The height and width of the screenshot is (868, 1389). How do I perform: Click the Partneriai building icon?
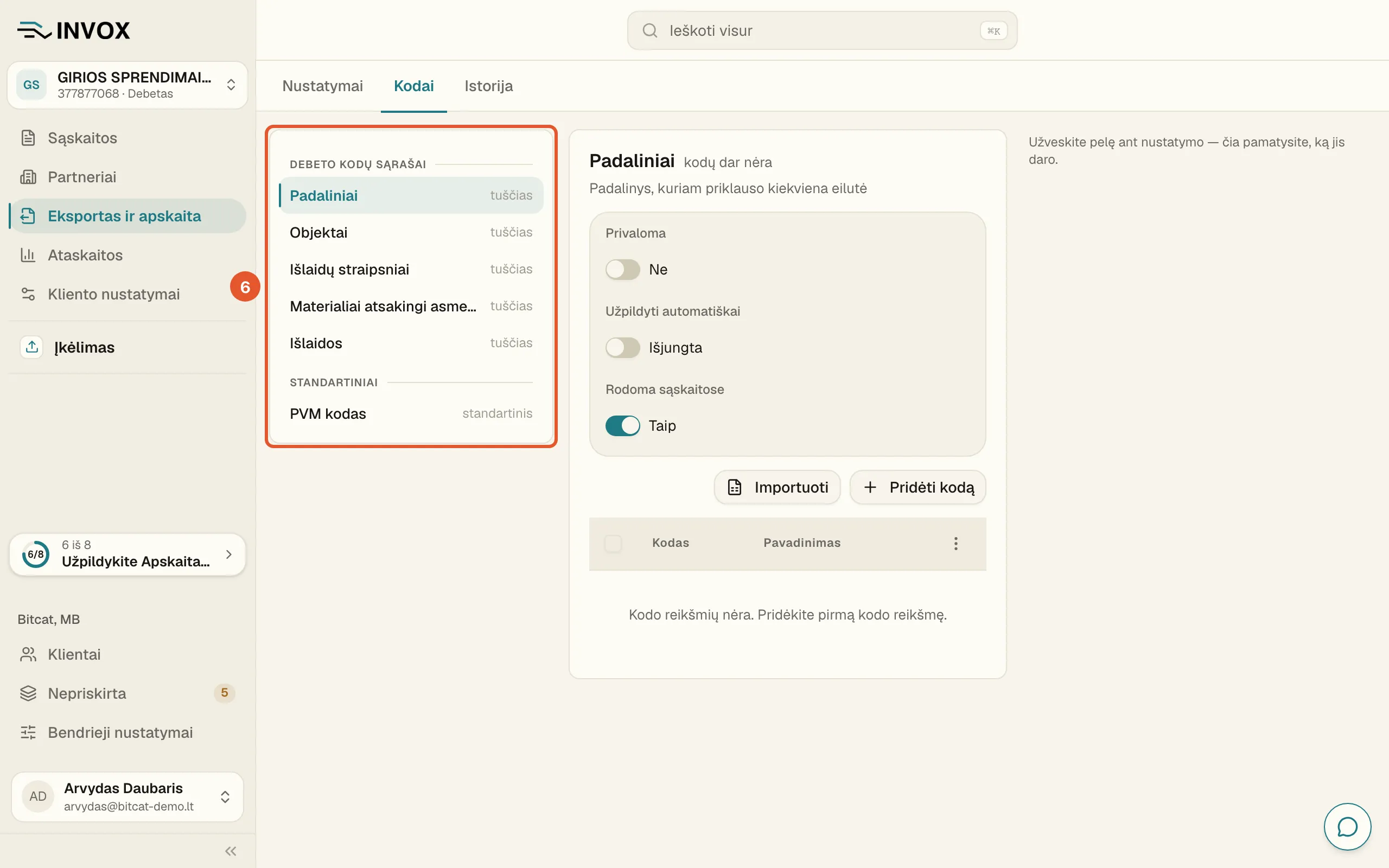[28, 177]
